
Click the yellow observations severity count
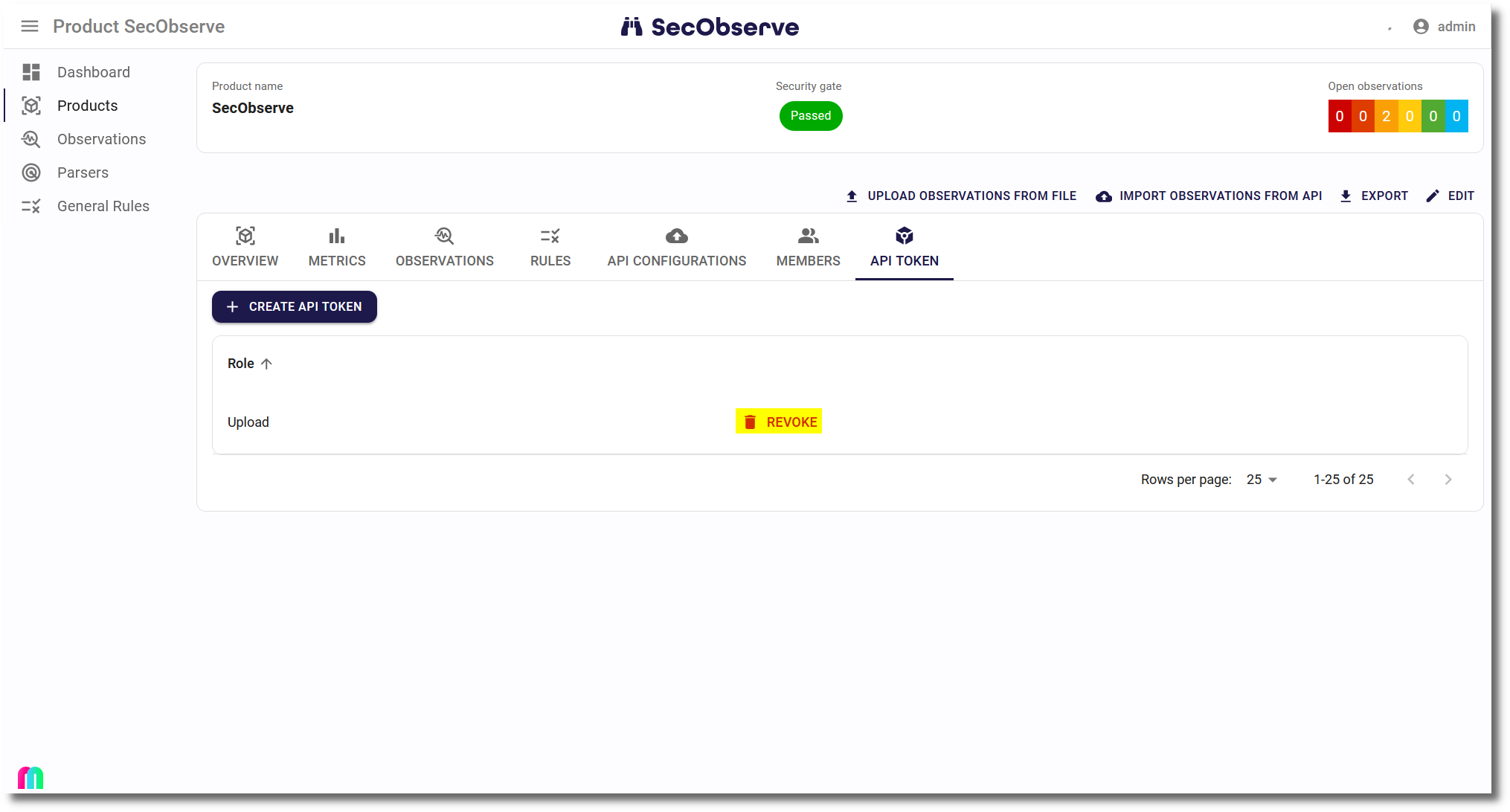point(1410,116)
